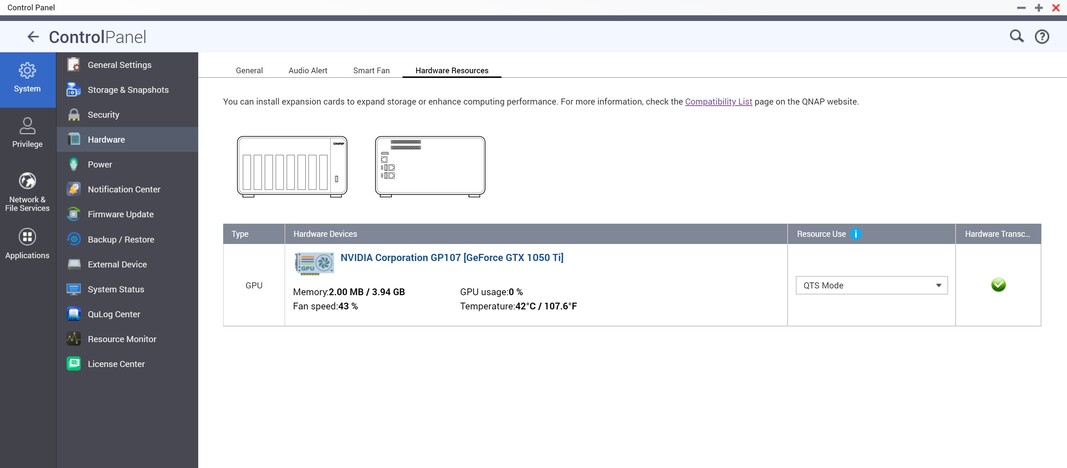Image resolution: width=1067 pixels, height=468 pixels.
Task: Click the Hardware Devices column header
Action: 536,233
